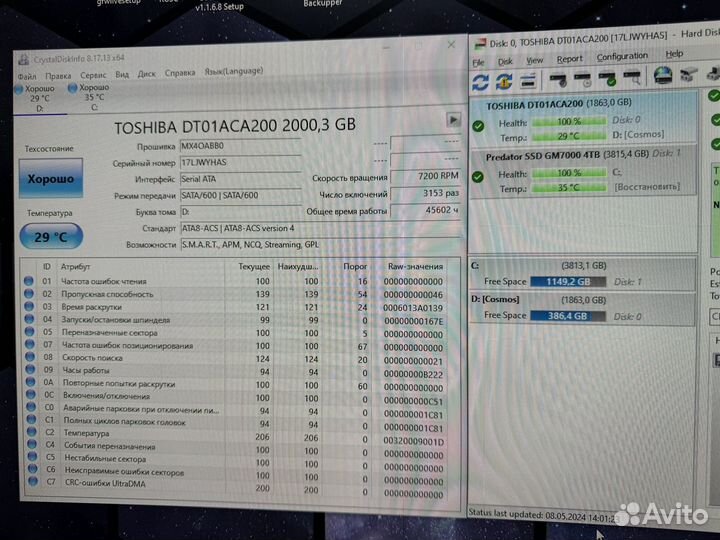Click the Predator SSD Temp 35 °C bar
This screenshot has width=720, height=540.
pos(569,187)
